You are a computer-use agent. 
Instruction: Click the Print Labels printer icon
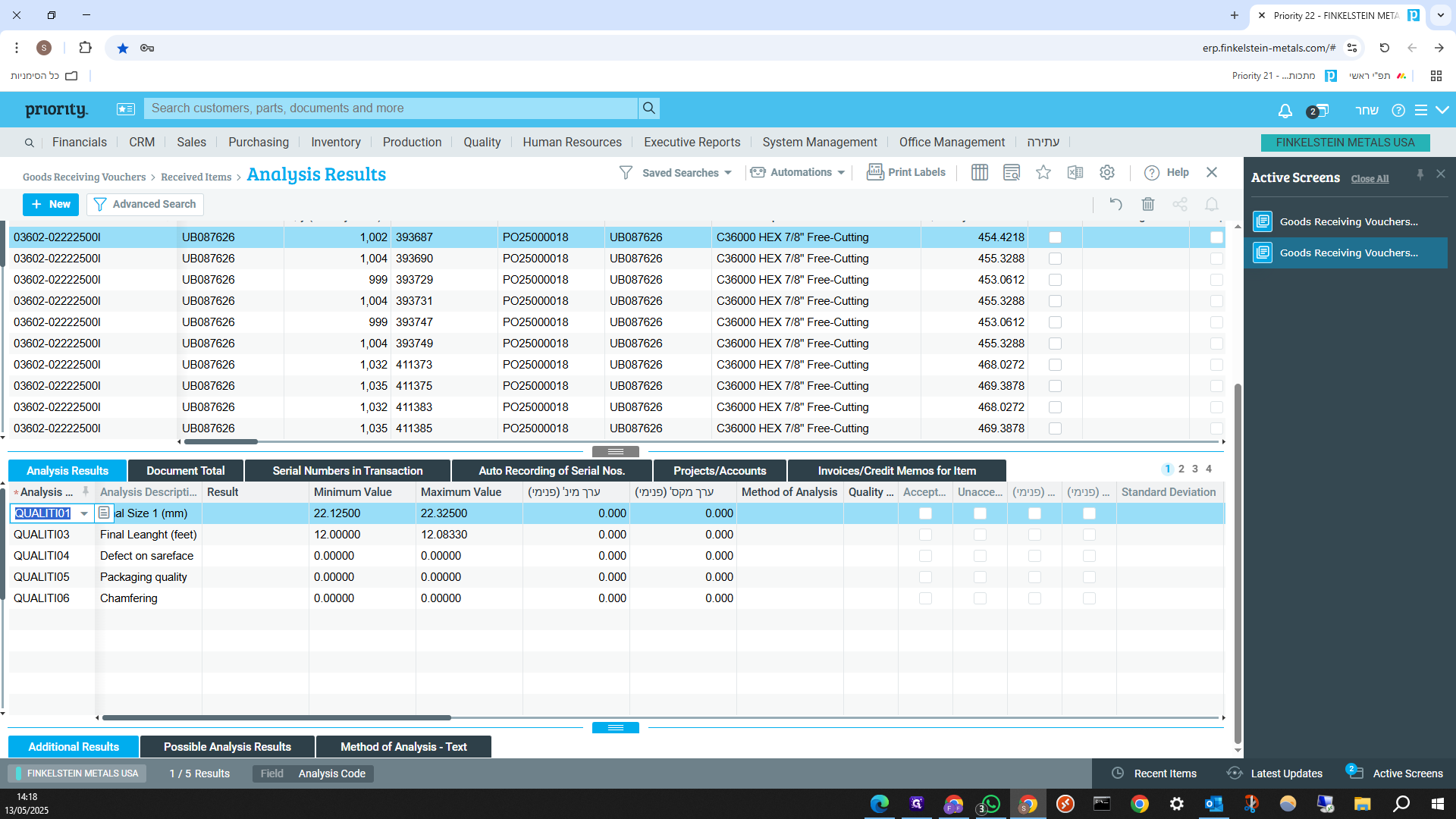pos(875,172)
